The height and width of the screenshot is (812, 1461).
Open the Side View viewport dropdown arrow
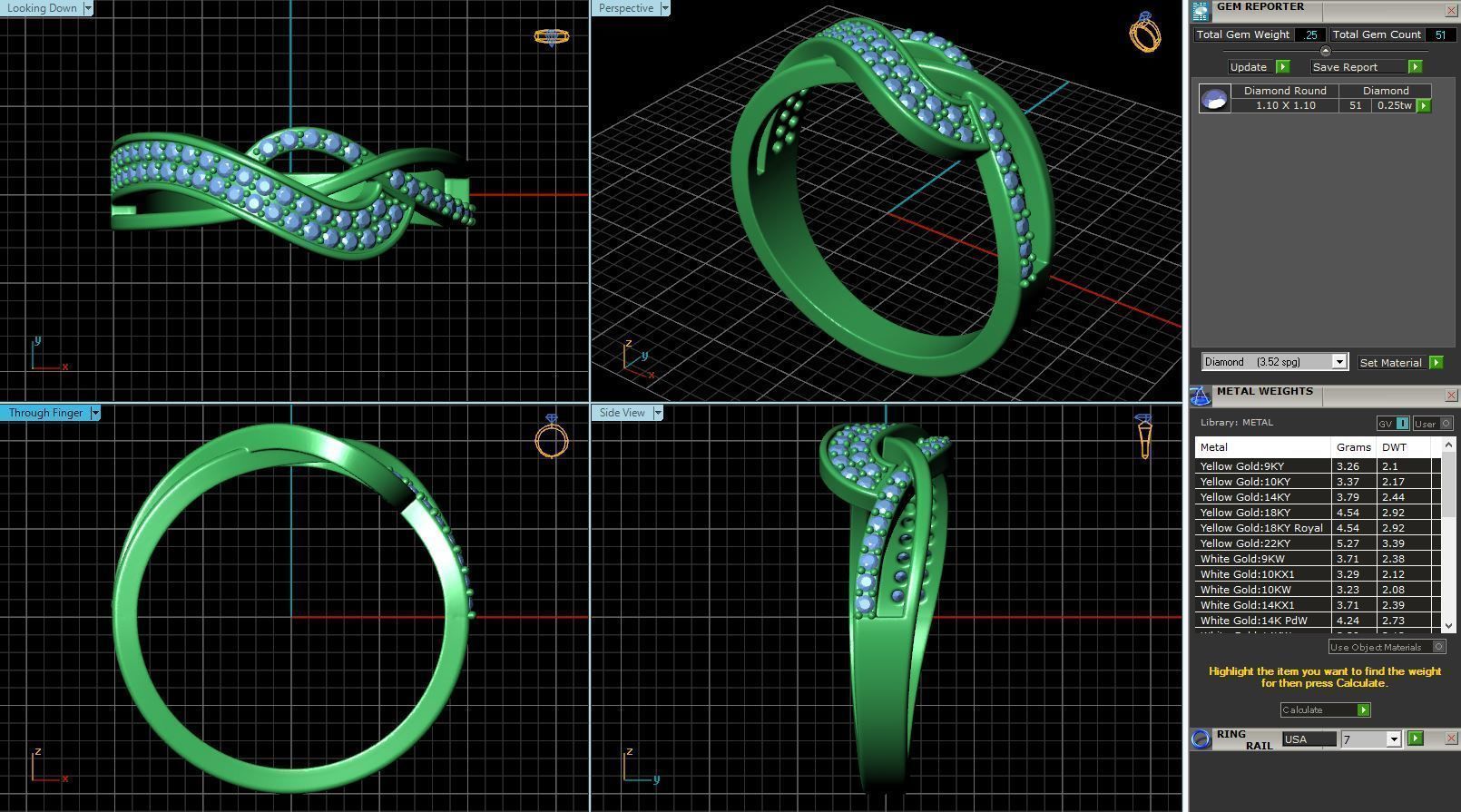658,413
